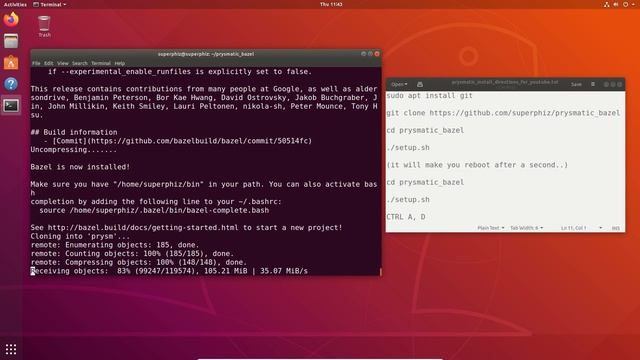This screenshot has height=360, width=640.
Task: Open the gedit Open dropdown button
Action: [399, 84]
